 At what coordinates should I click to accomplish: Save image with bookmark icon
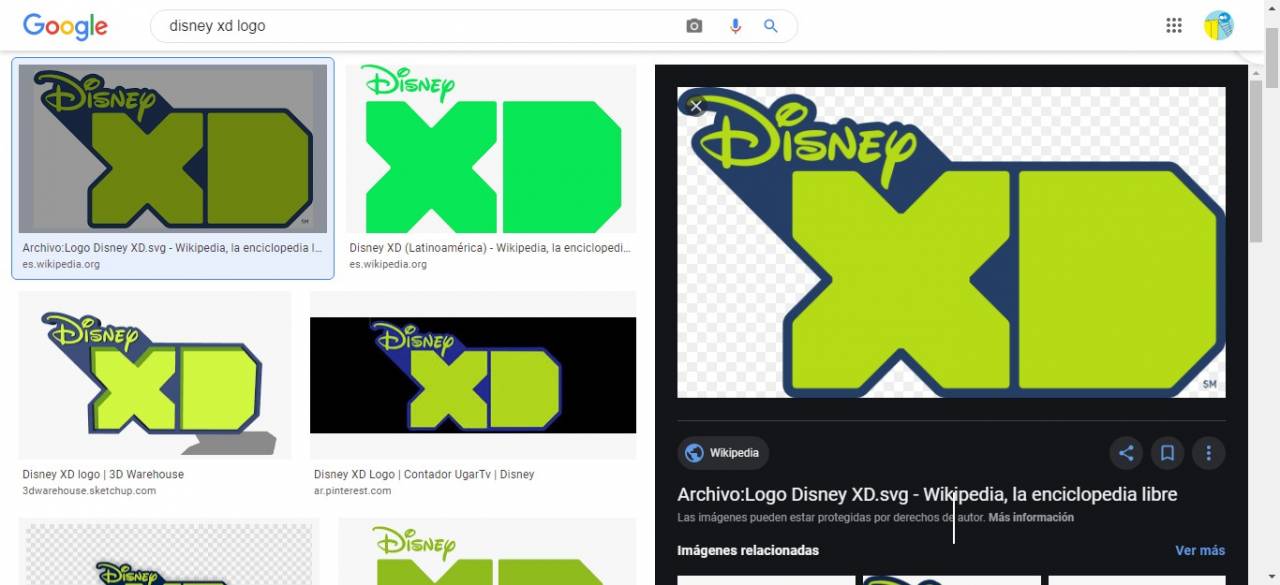(x=1167, y=453)
